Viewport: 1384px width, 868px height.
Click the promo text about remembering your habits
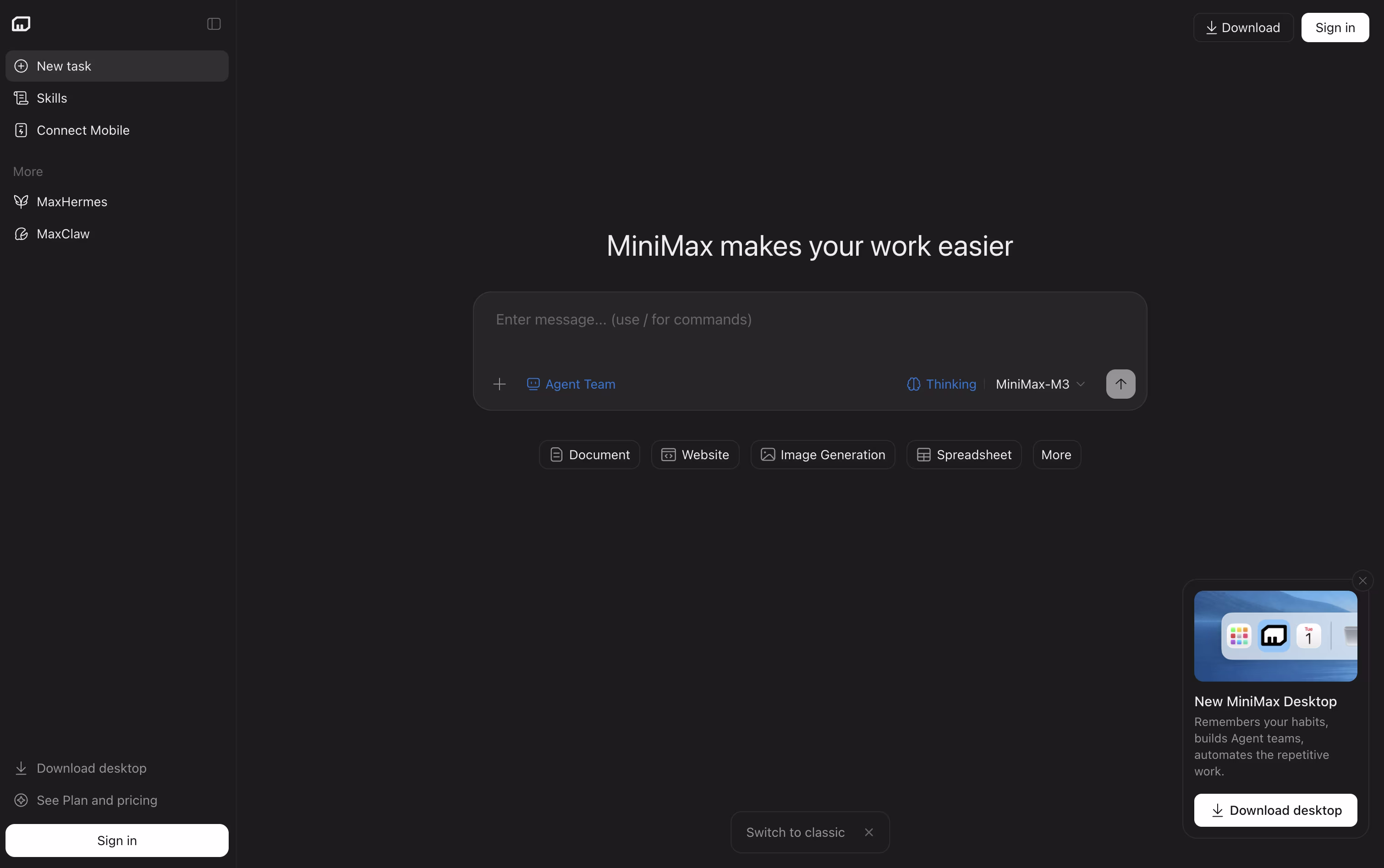1262,746
